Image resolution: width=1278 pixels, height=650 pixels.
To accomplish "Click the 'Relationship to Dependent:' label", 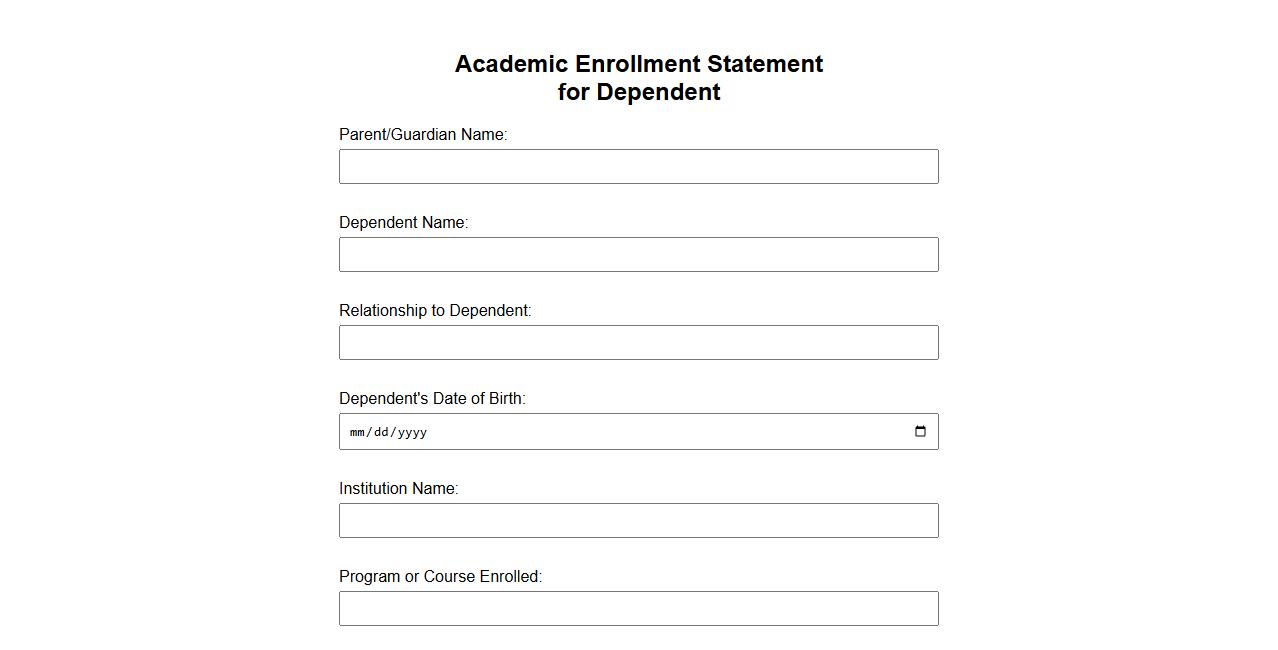I will coord(435,311).
